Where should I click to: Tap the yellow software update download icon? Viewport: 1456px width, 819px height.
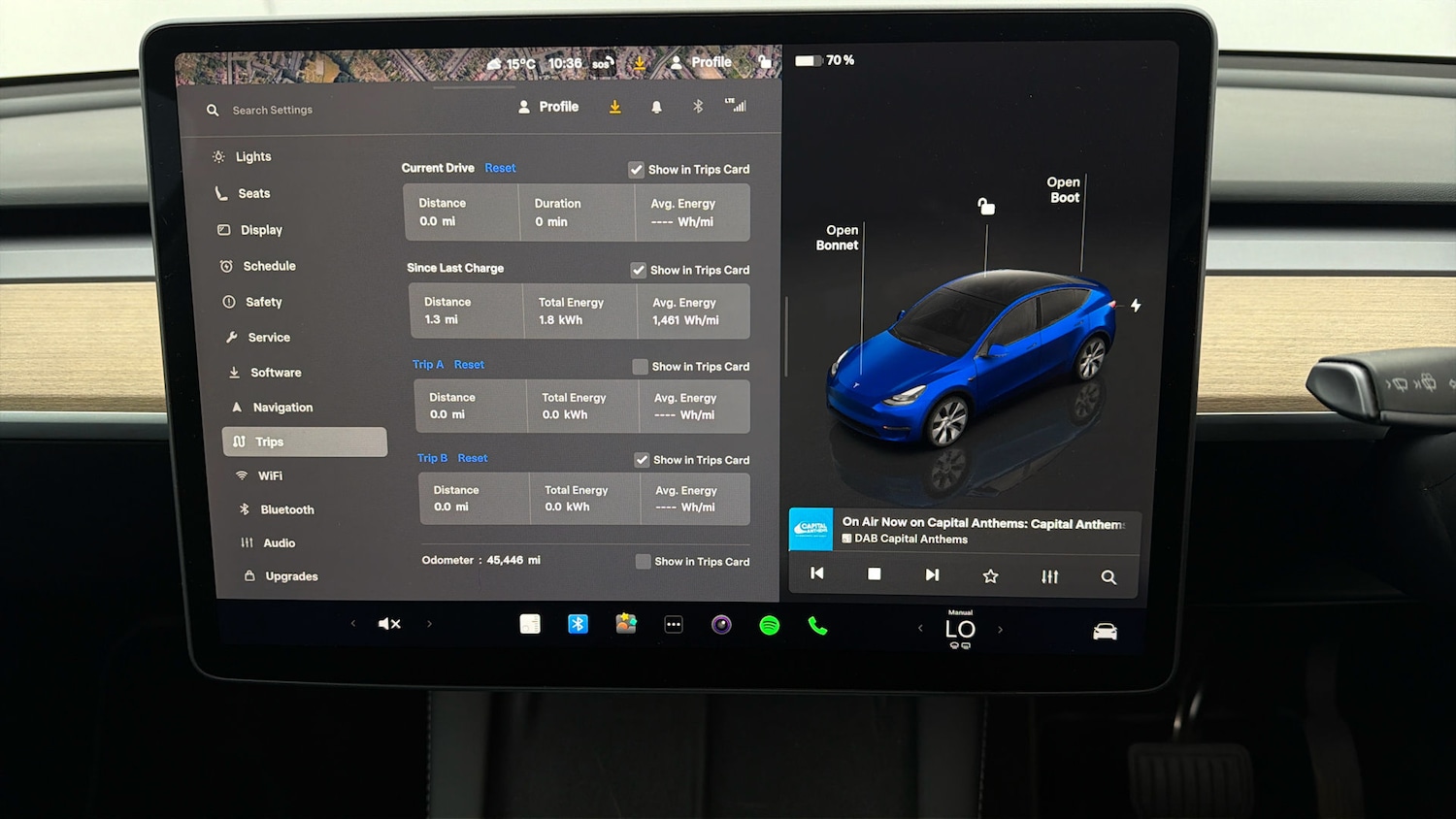[x=614, y=106]
